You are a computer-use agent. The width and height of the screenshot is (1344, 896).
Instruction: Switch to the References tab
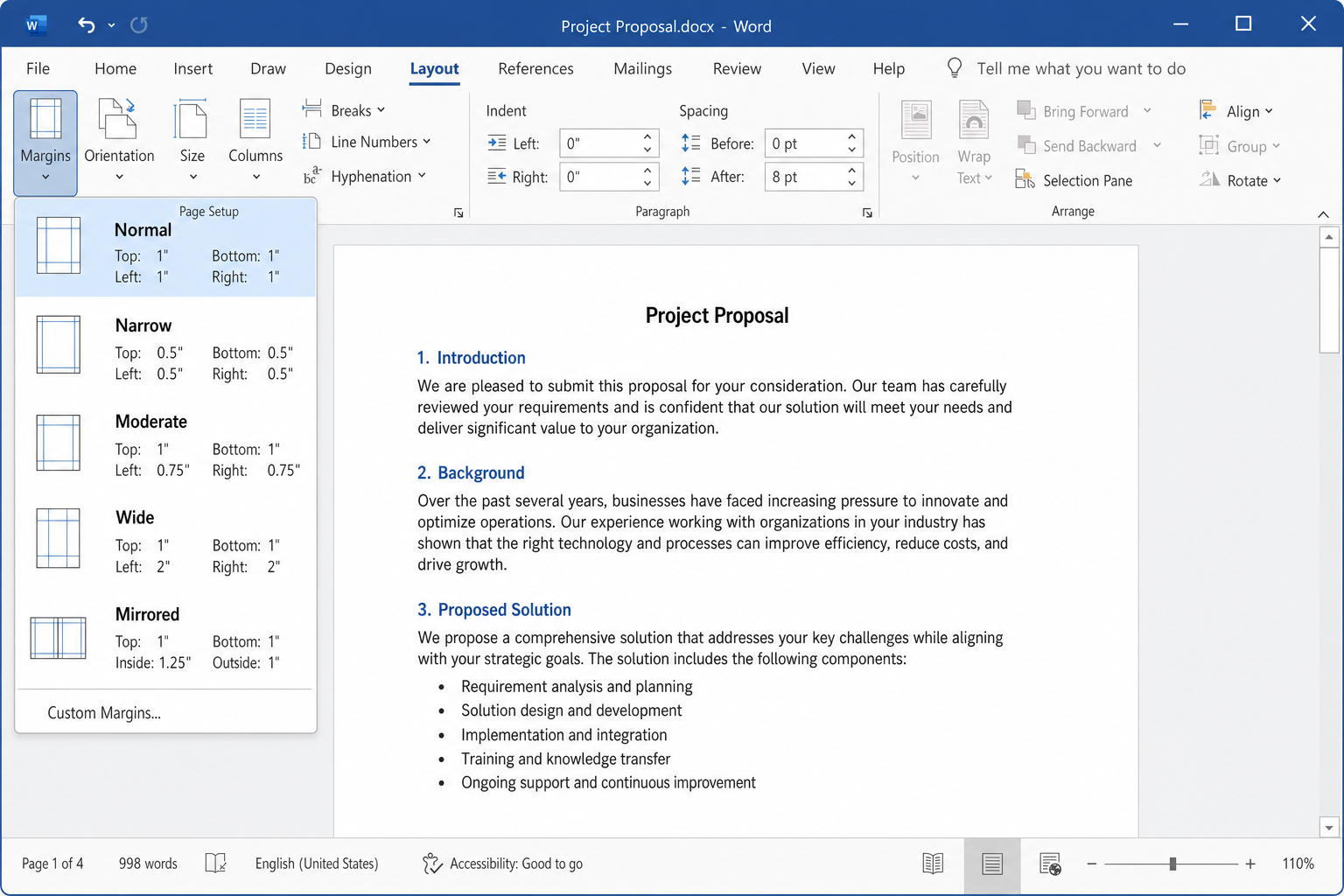tap(535, 68)
